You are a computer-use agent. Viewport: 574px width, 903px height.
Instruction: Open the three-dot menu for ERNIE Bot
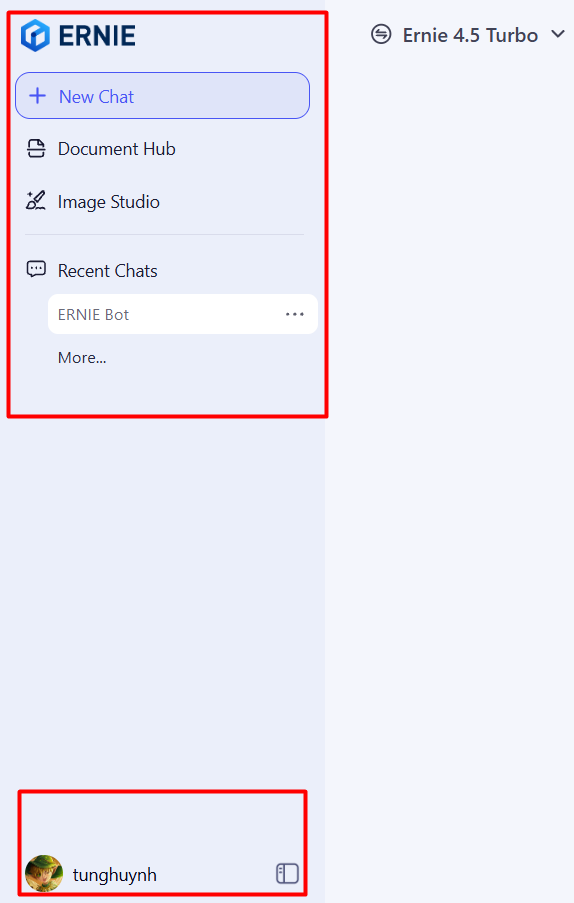pos(295,314)
